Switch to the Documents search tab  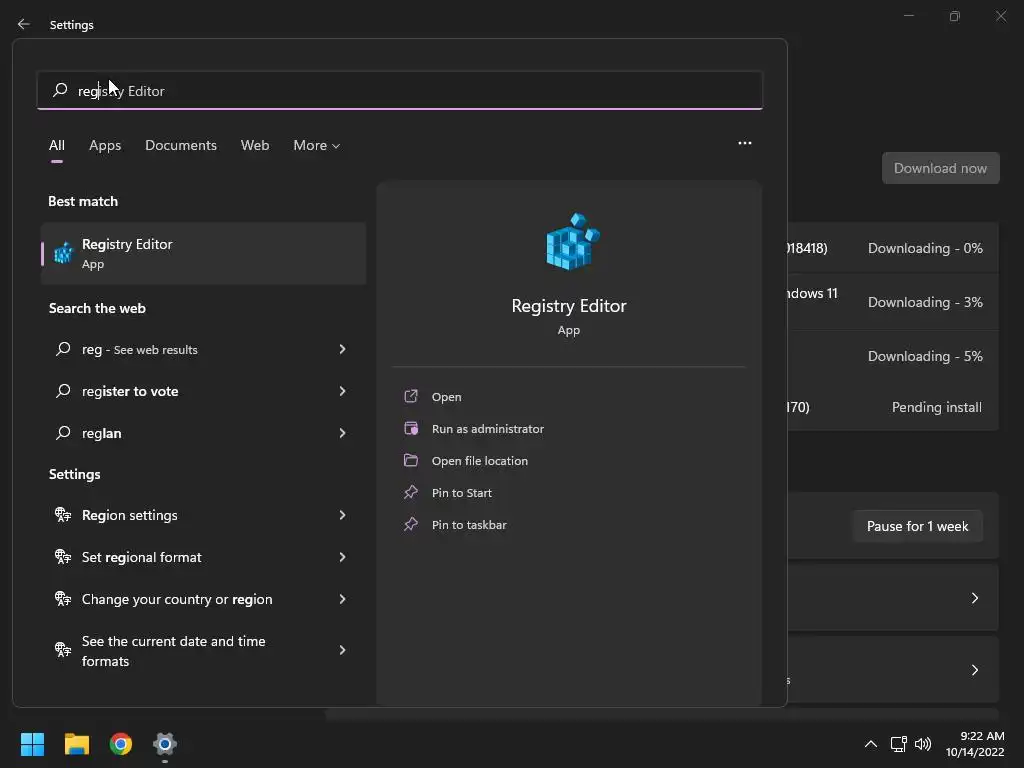coord(181,145)
